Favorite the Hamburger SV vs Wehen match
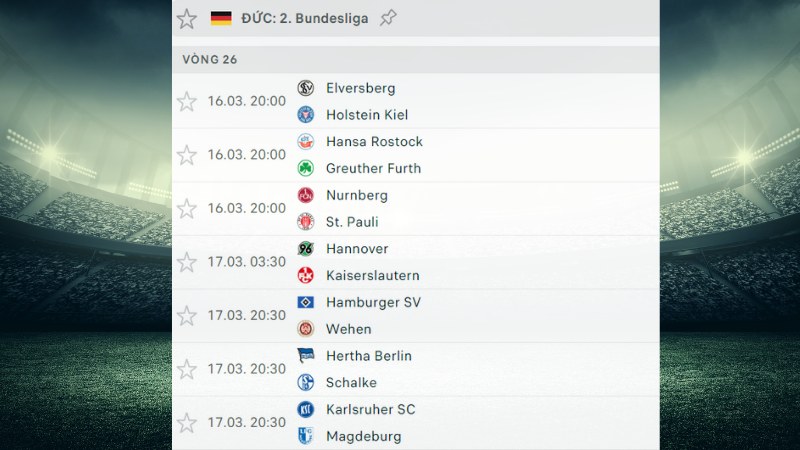Image resolution: width=800 pixels, height=450 pixels. point(187,315)
